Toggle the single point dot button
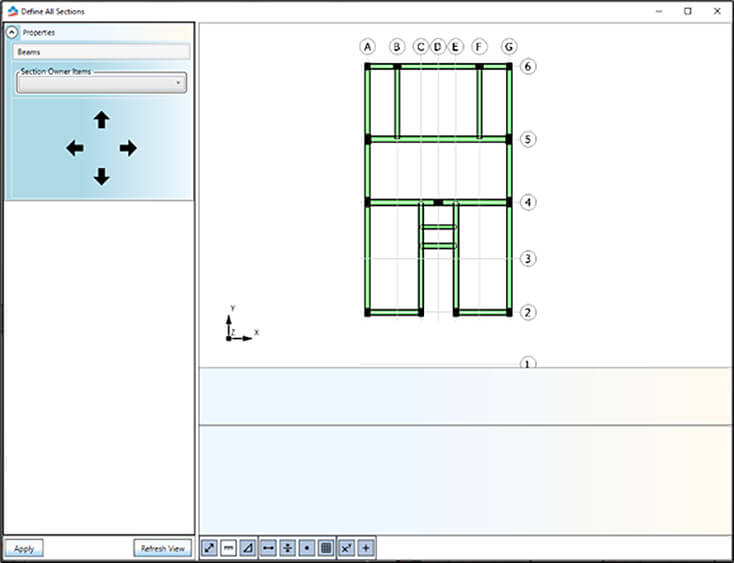This screenshot has height=563, width=734. (306, 548)
